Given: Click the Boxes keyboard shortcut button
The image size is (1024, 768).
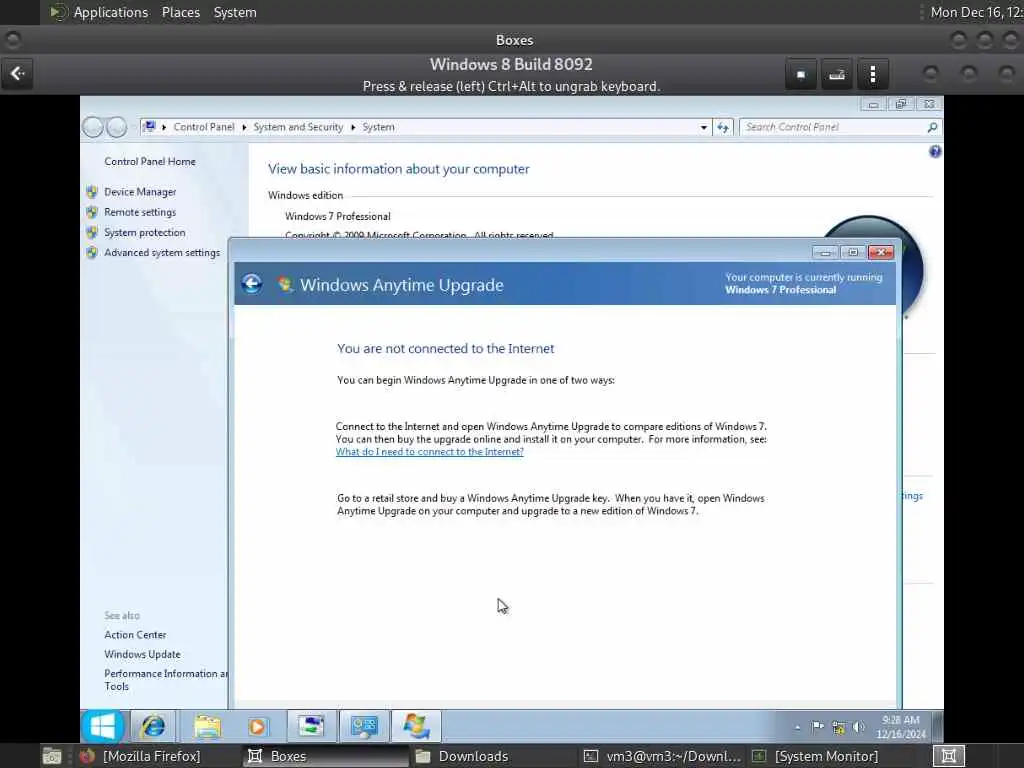Looking at the screenshot, I should [837, 74].
